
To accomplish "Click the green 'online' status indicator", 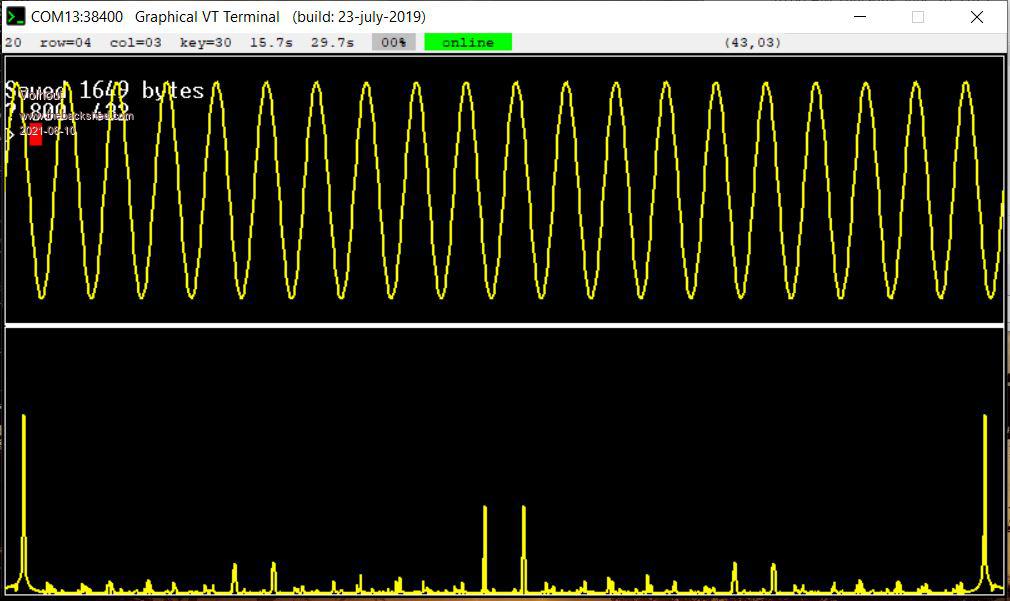I will click(468, 43).
